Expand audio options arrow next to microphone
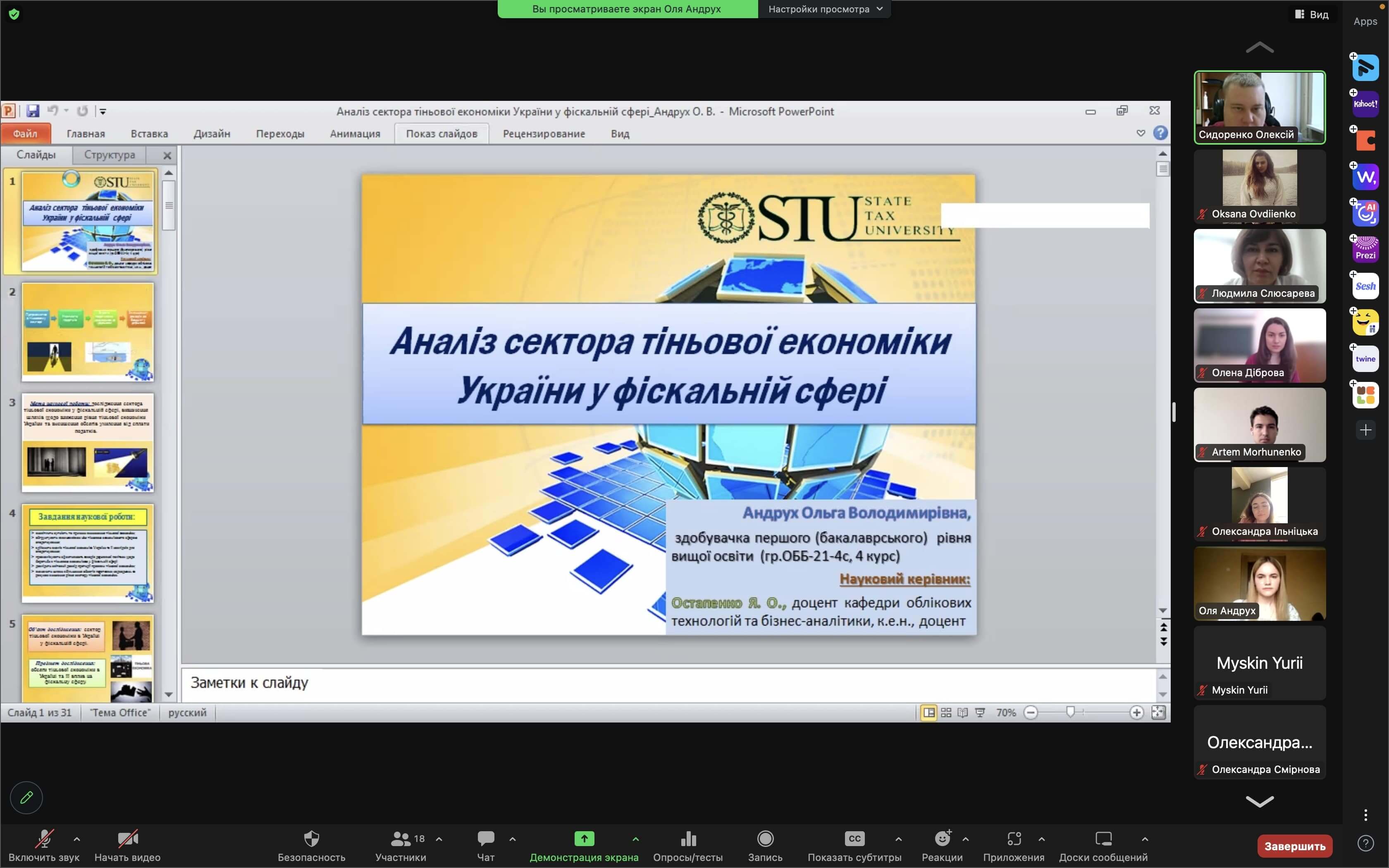The width and height of the screenshot is (1389, 868). [77, 839]
